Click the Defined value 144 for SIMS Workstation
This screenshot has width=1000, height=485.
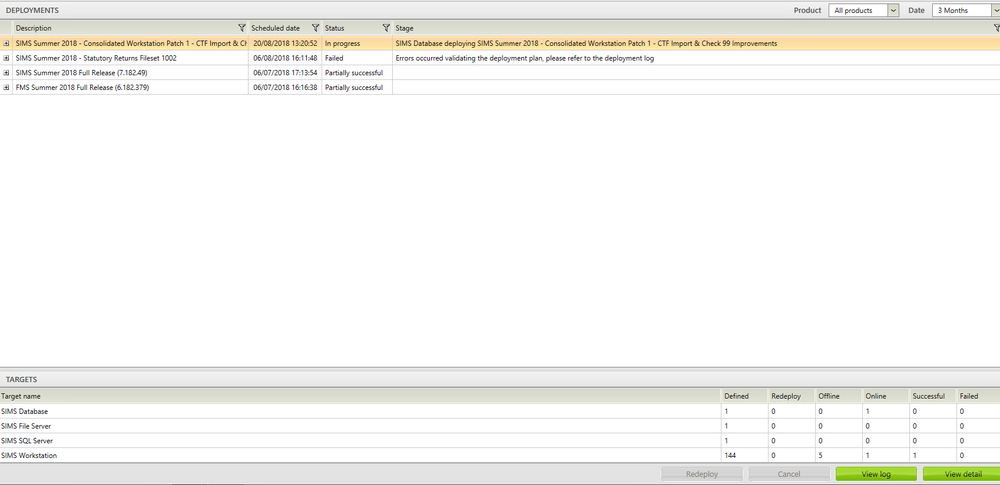click(x=730, y=456)
